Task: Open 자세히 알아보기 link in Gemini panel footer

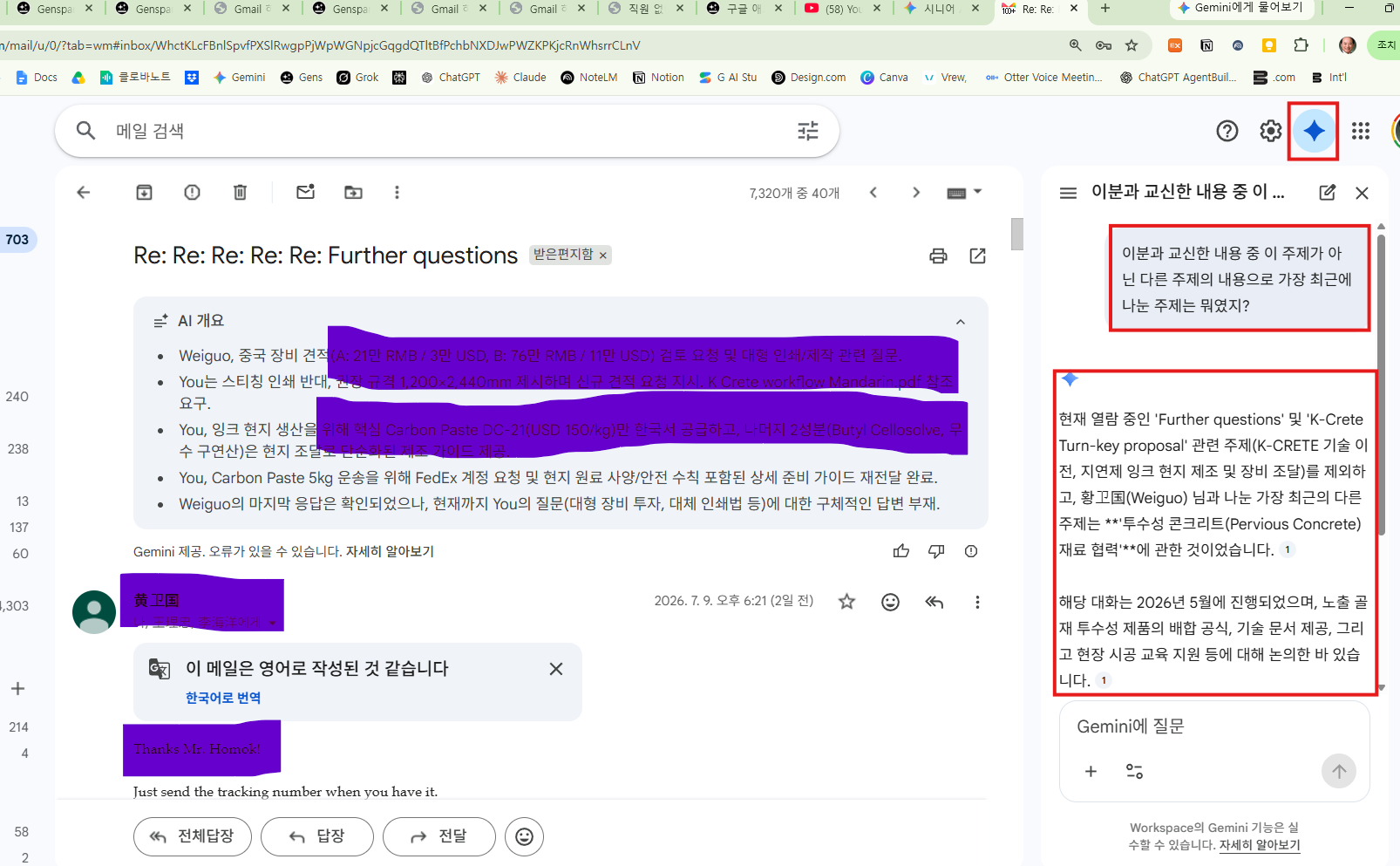Action: tap(1260, 845)
